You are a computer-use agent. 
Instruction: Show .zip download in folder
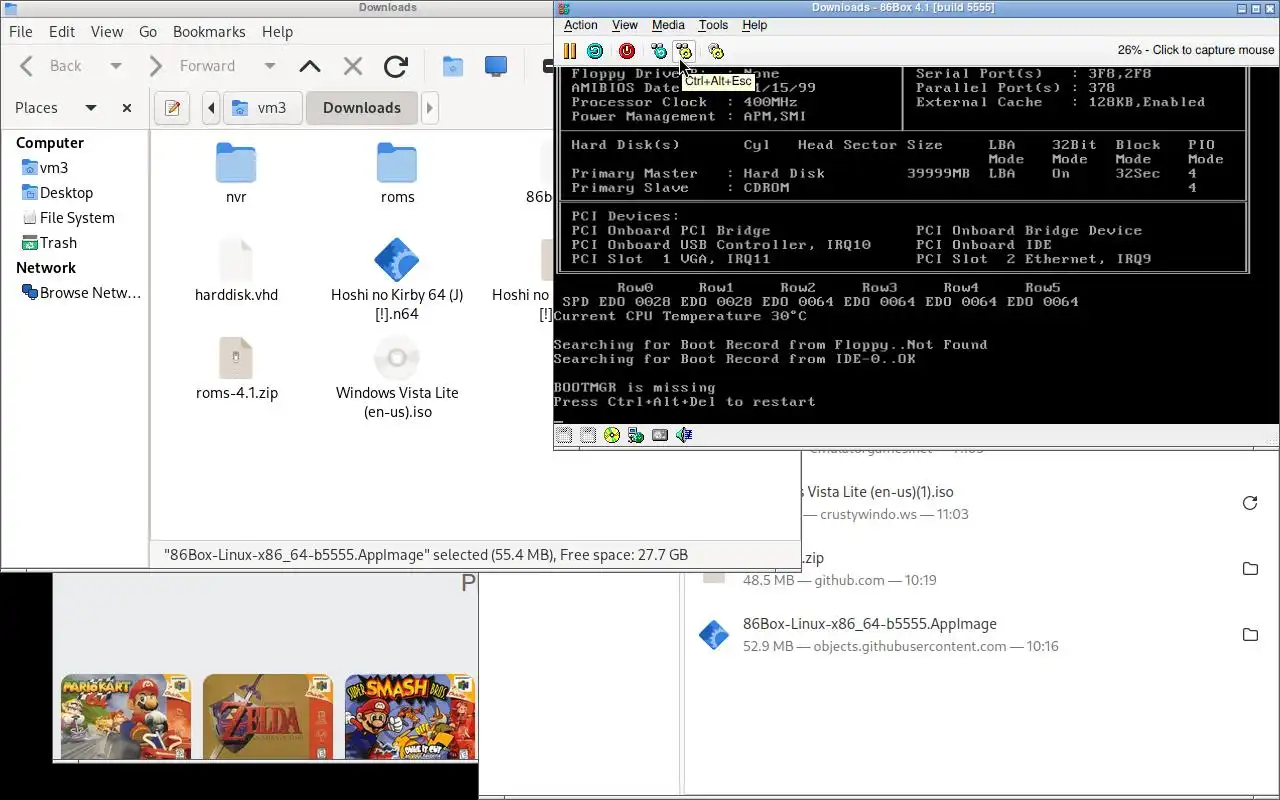[x=1250, y=569]
